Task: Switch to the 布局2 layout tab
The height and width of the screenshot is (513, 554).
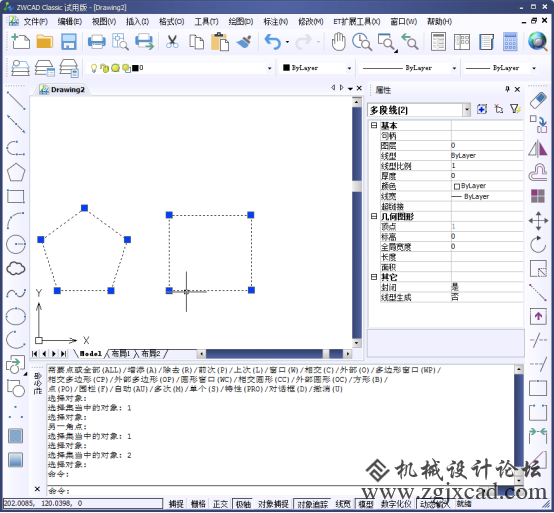Action: (x=151, y=353)
